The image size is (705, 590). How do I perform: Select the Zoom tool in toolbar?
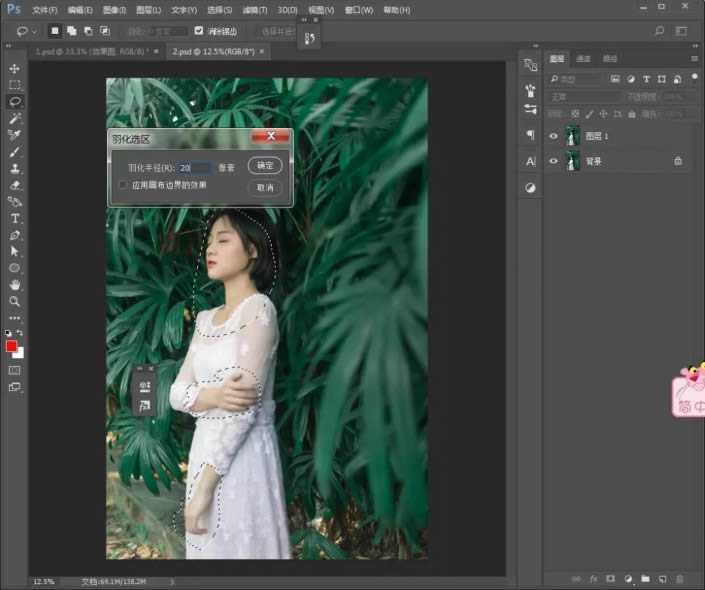[x=15, y=301]
